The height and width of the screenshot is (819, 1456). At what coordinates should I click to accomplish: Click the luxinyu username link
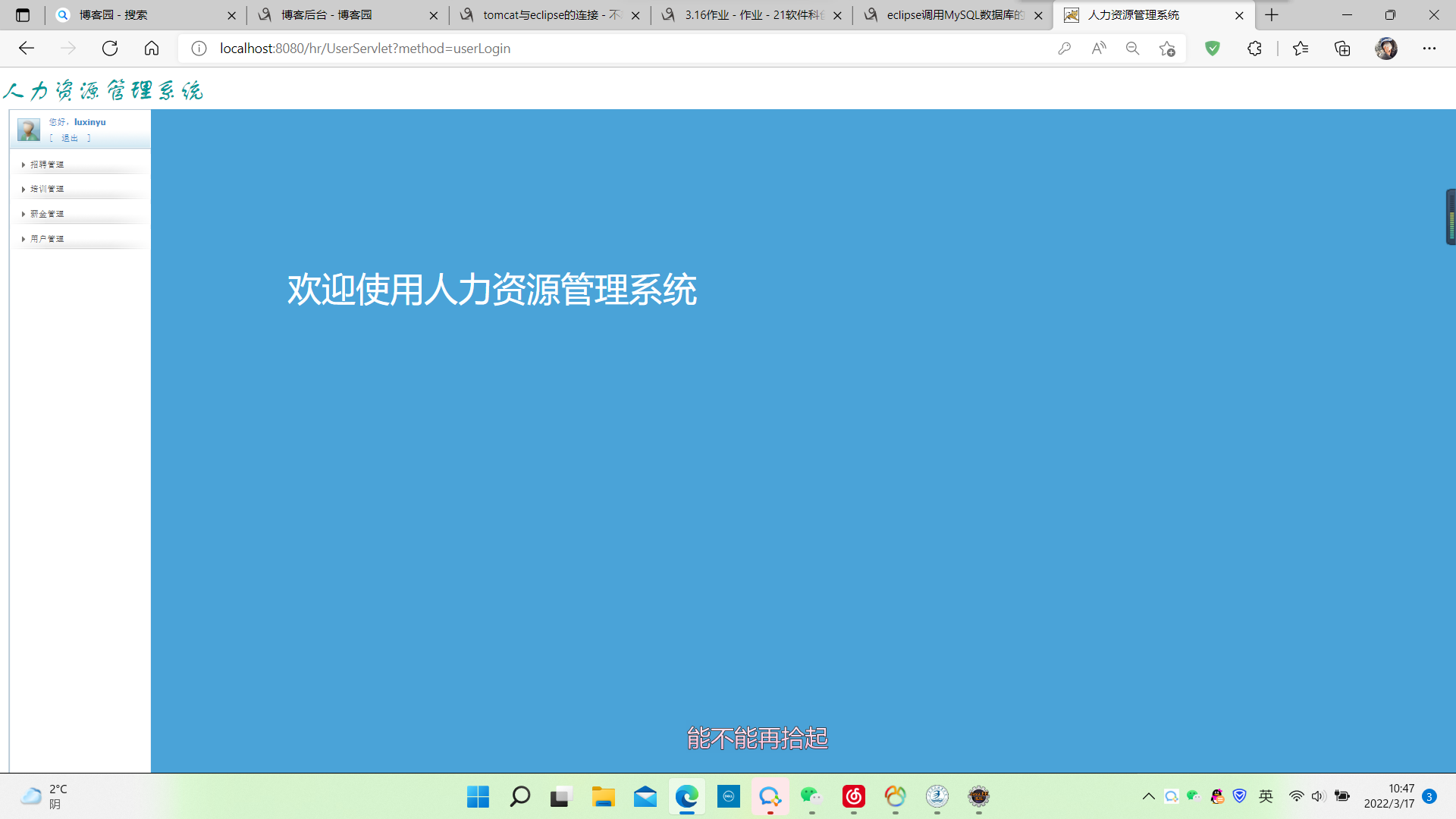[89, 122]
